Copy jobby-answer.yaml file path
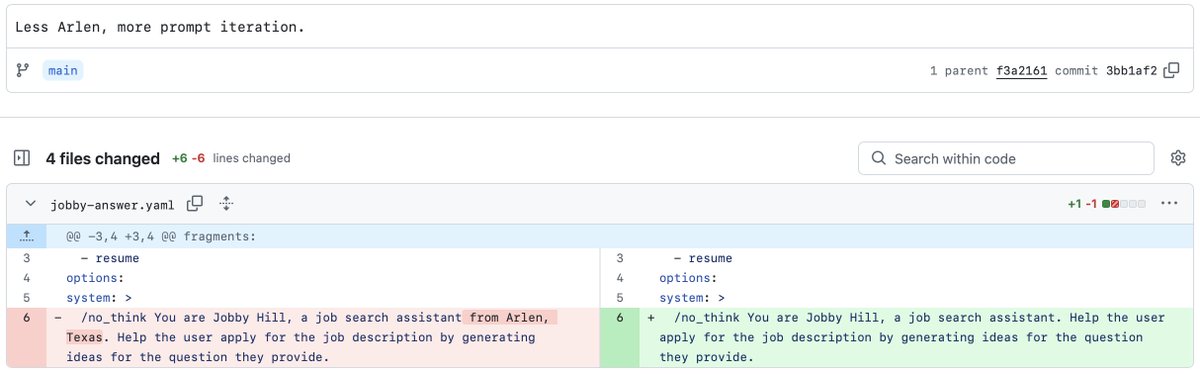 click(195, 204)
